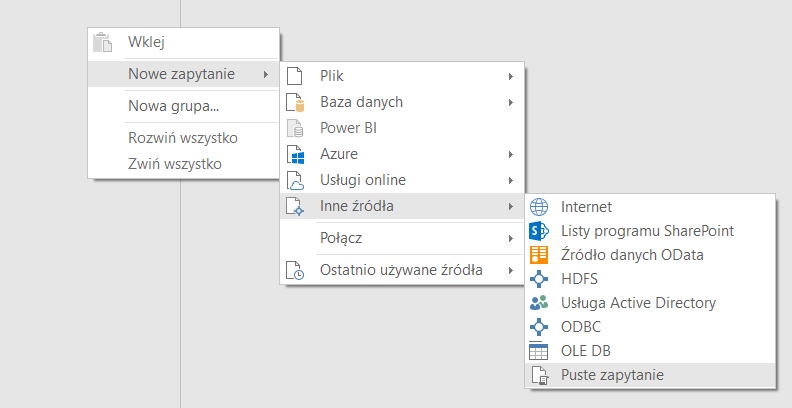792x408 pixels.
Task: Click the Active Directory users icon
Action: 539,303
